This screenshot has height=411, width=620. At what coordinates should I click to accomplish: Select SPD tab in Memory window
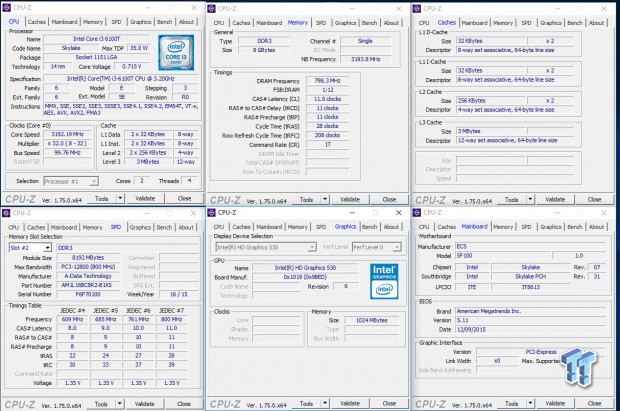tap(321, 23)
